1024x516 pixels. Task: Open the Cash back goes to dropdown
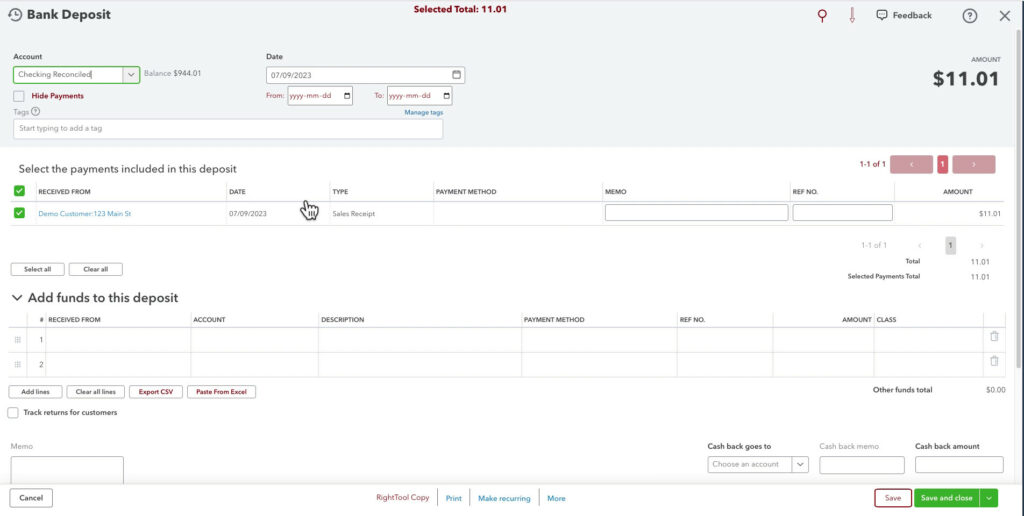799,465
